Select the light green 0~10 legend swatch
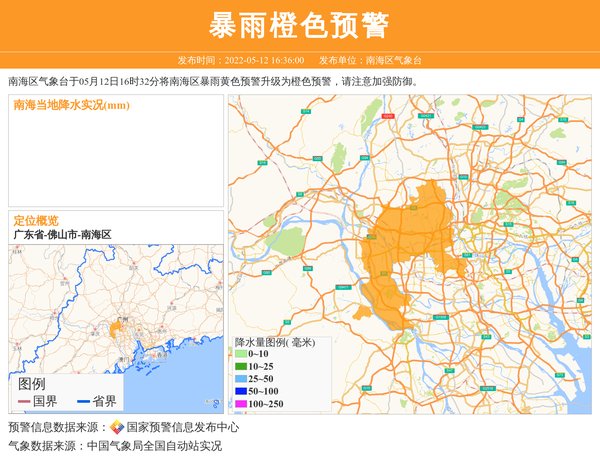This screenshot has height=471, width=600. [x=240, y=354]
